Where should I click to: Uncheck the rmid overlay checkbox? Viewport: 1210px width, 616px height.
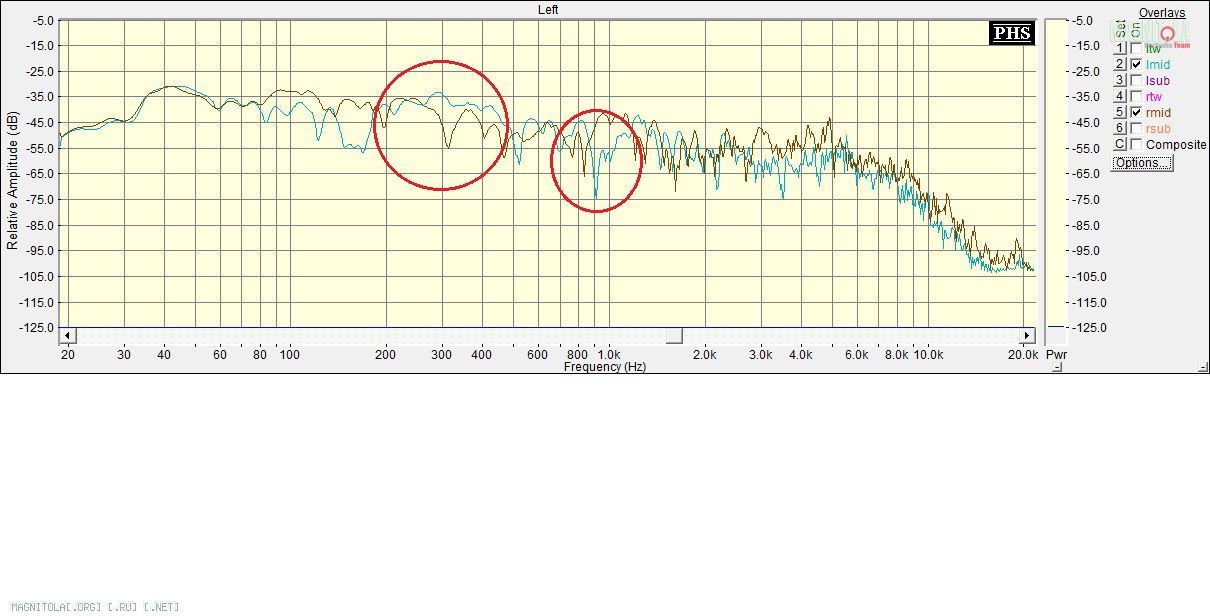[1136, 112]
